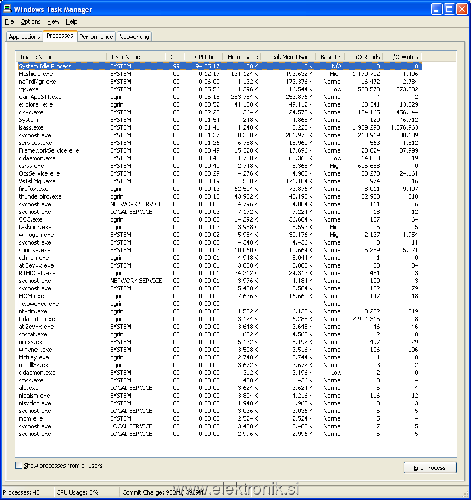Click the window resize grip corner
This screenshot has width=471, height=500.
(x=466, y=494)
